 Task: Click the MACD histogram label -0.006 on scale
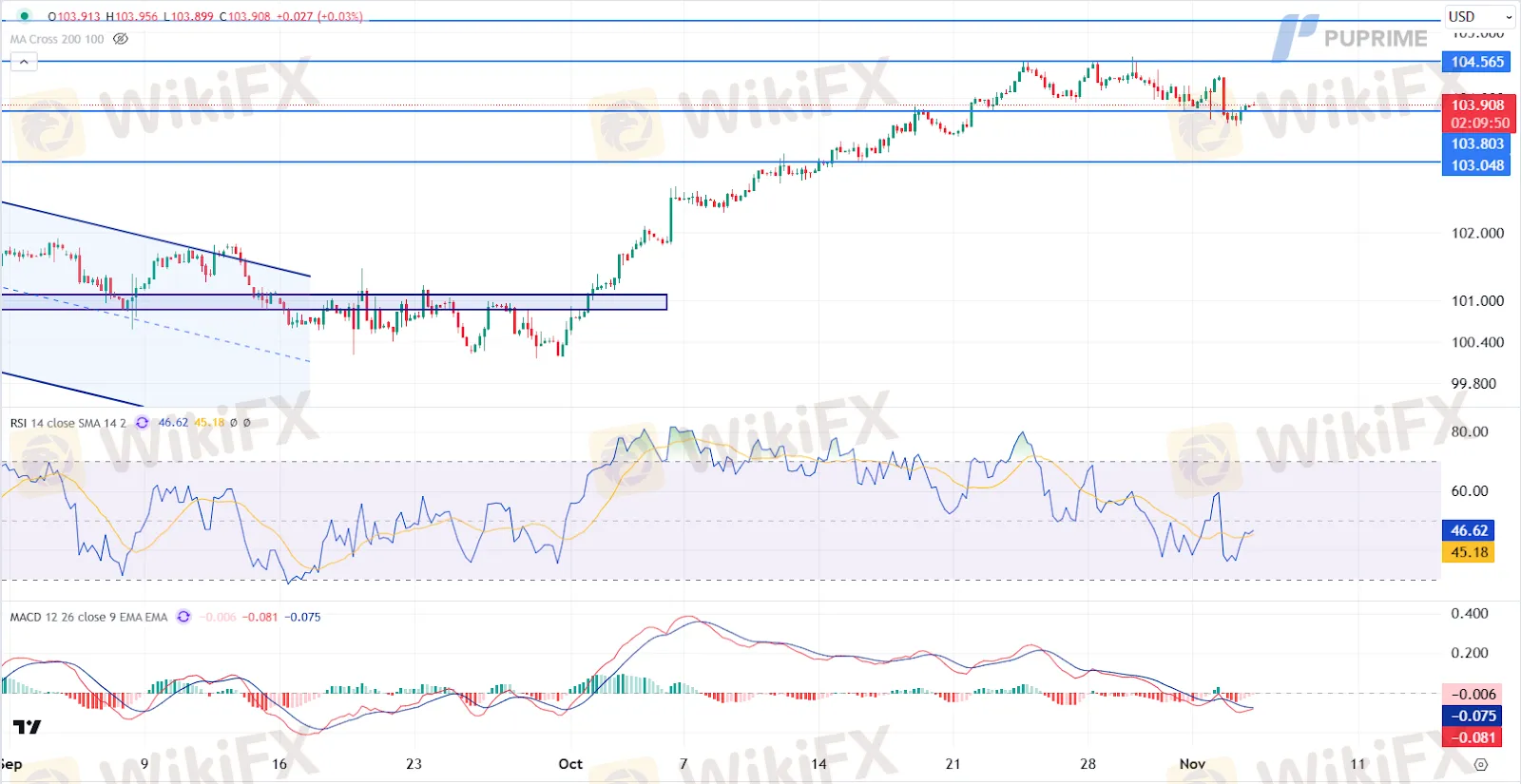pyautogui.click(x=1473, y=694)
